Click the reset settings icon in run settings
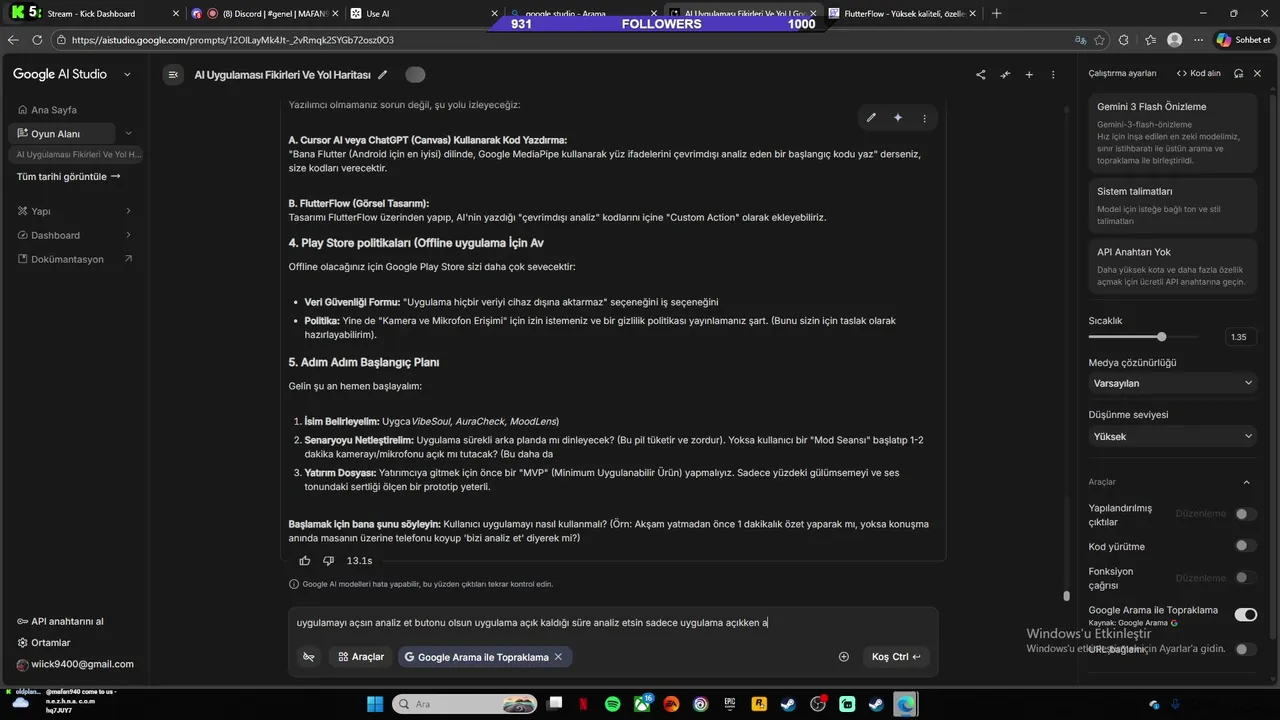The image size is (1280, 720). pyautogui.click(x=1238, y=73)
